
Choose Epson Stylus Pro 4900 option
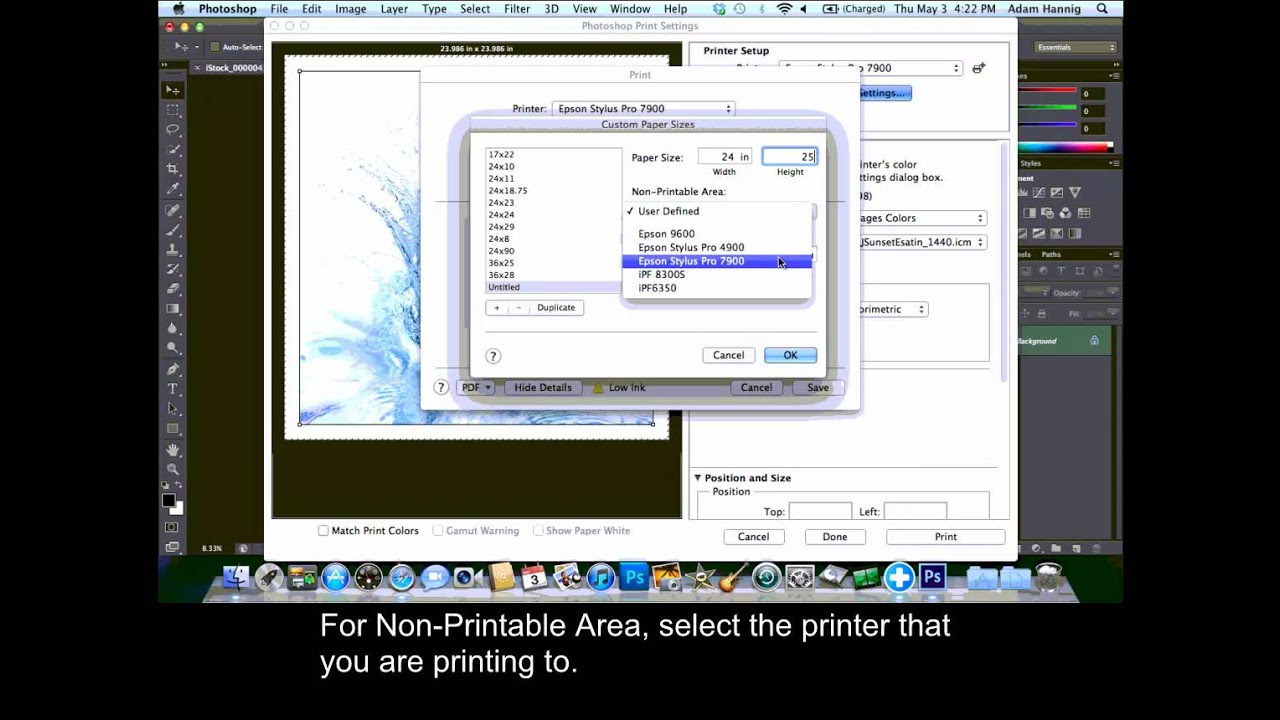(717, 247)
